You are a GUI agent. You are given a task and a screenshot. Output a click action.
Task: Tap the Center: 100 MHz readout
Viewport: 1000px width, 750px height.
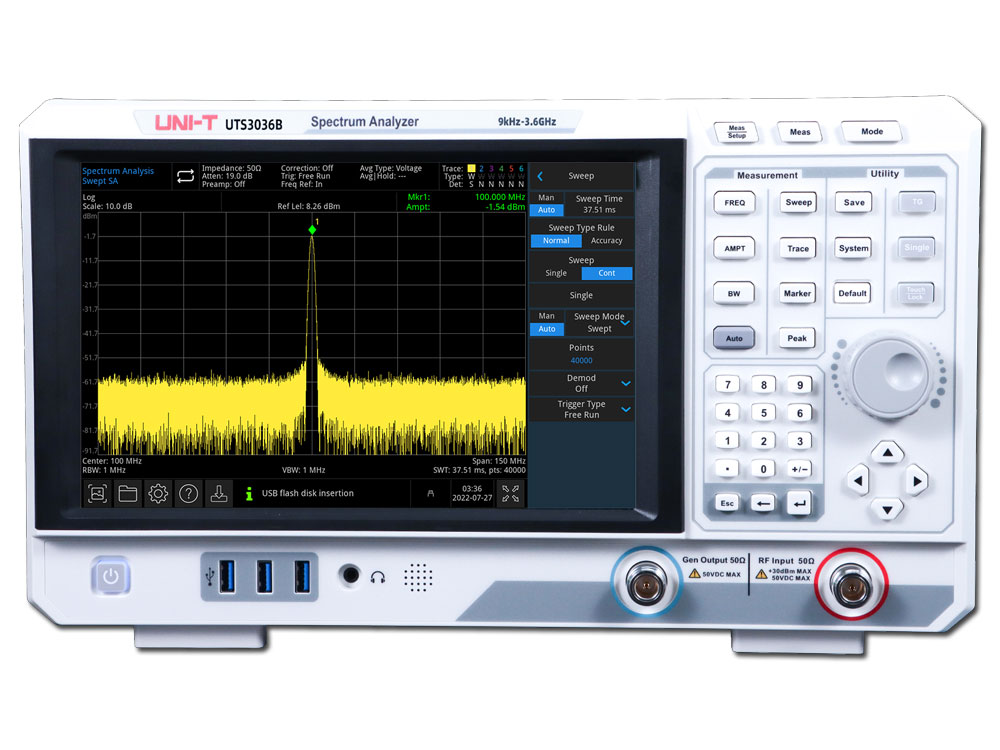click(x=112, y=460)
